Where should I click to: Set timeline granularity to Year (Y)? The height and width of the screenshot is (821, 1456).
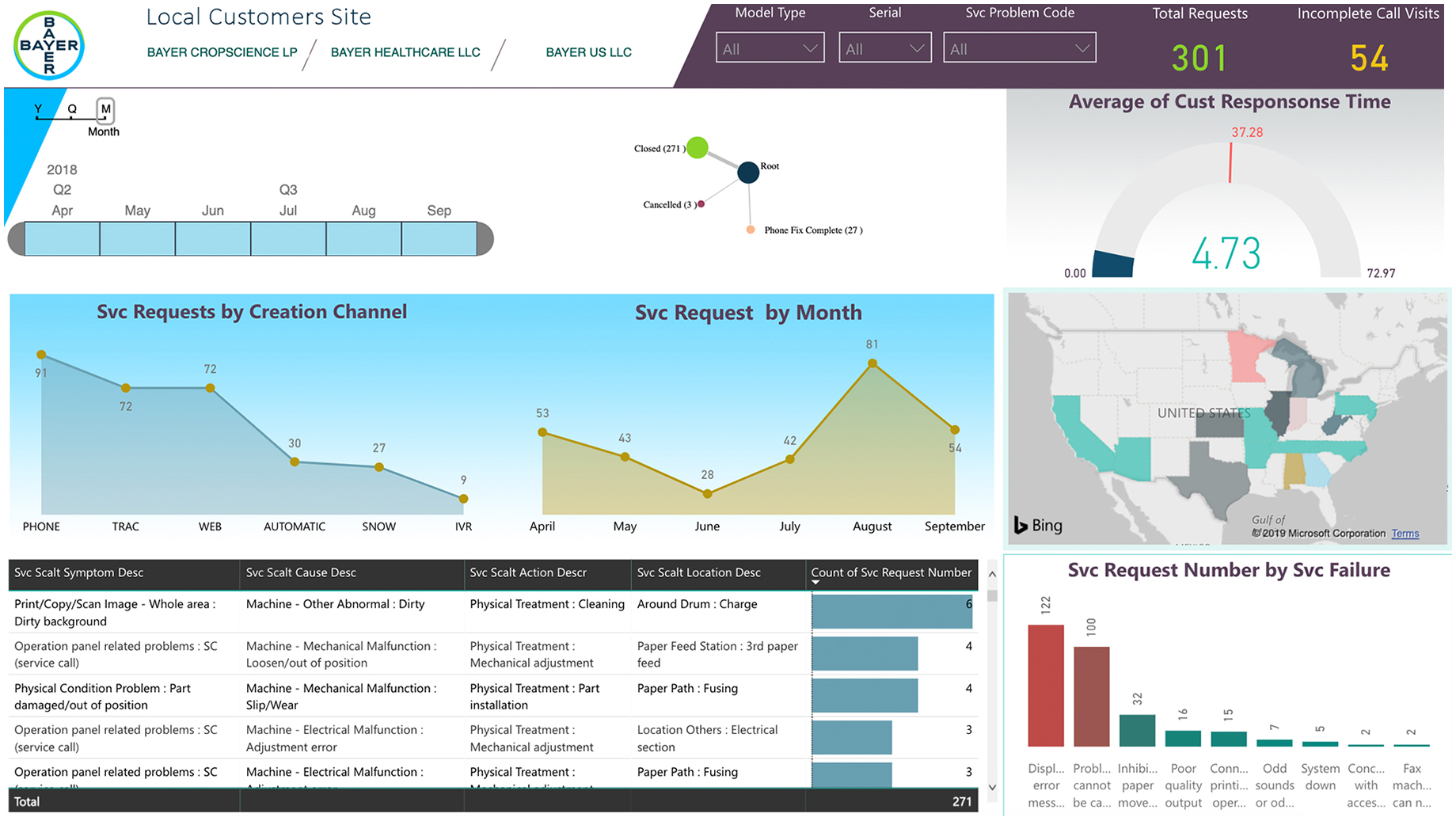pos(38,109)
